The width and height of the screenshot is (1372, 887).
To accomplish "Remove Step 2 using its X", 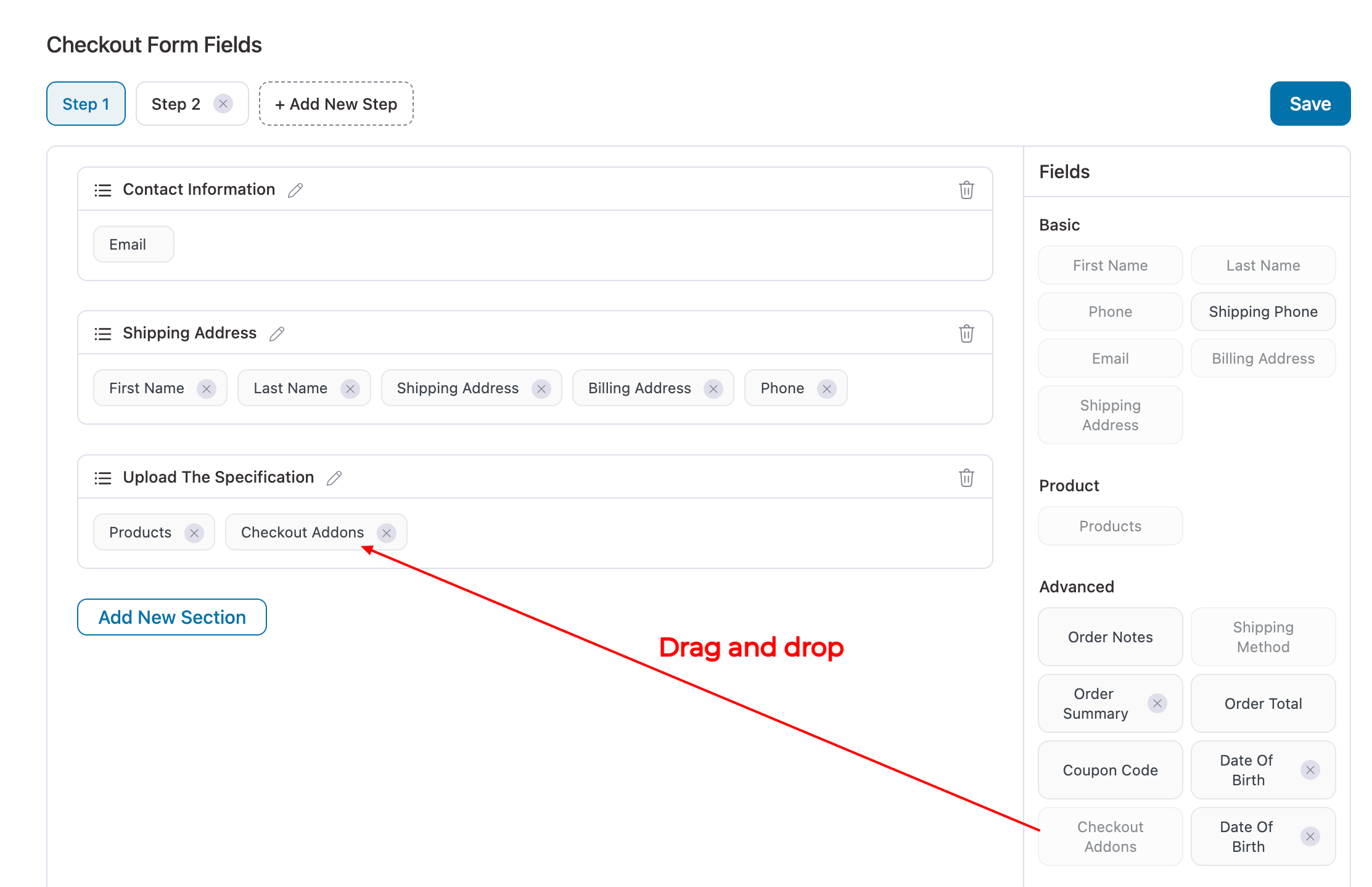I will (x=223, y=104).
